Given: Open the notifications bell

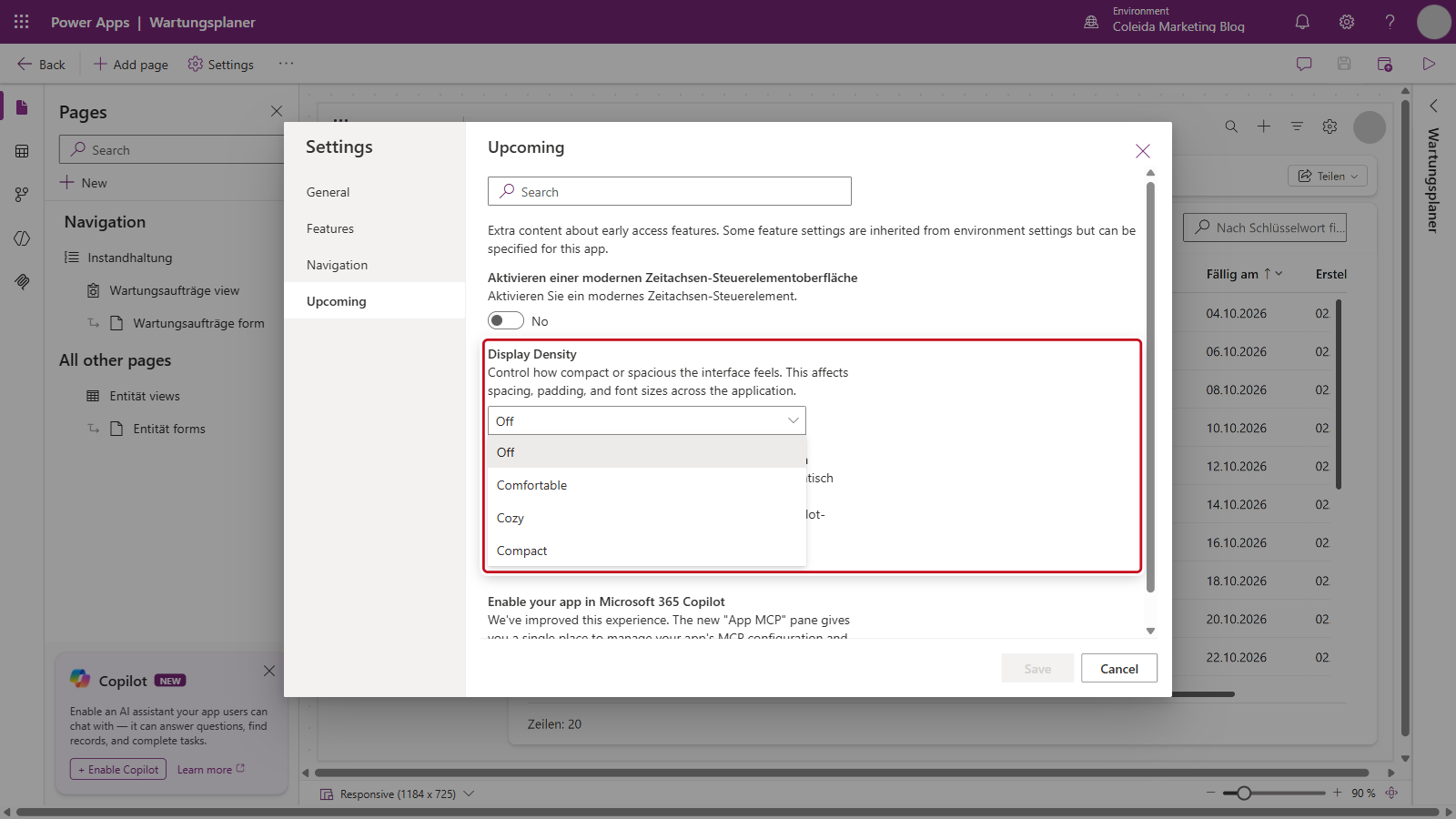Looking at the screenshot, I should 1302,22.
